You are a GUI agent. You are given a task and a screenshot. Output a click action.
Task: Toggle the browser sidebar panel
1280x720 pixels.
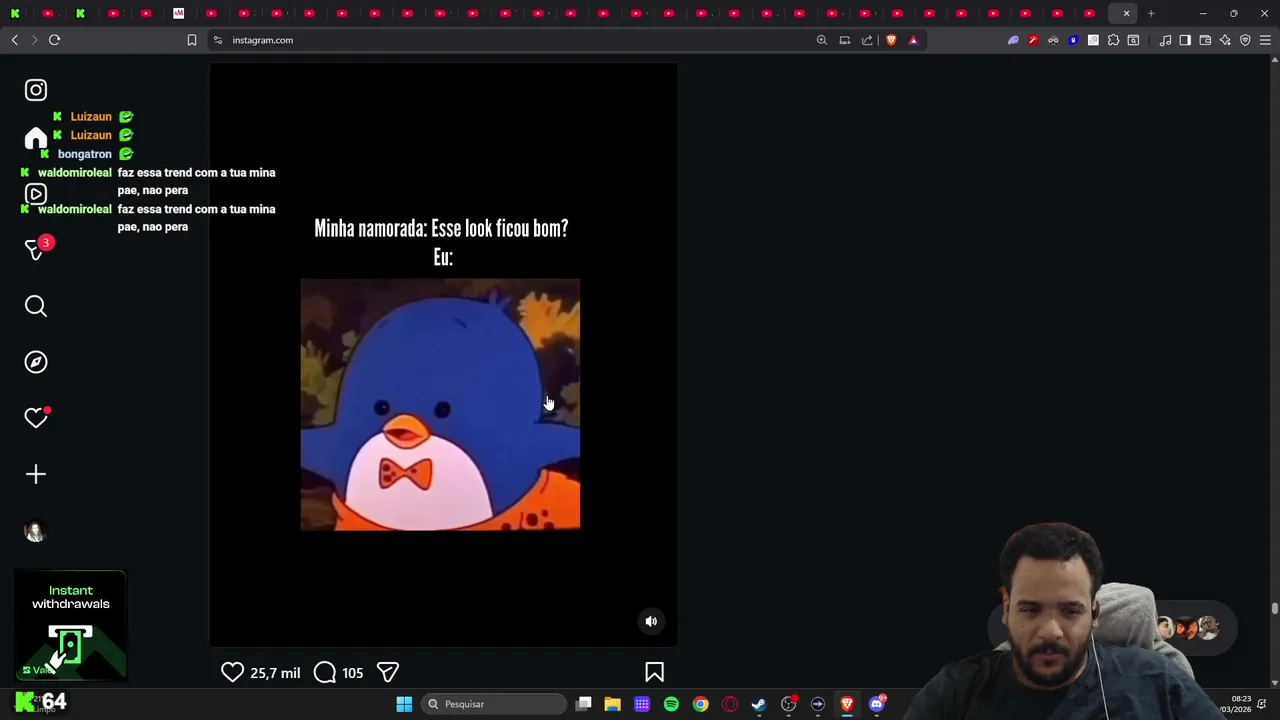tap(1185, 40)
